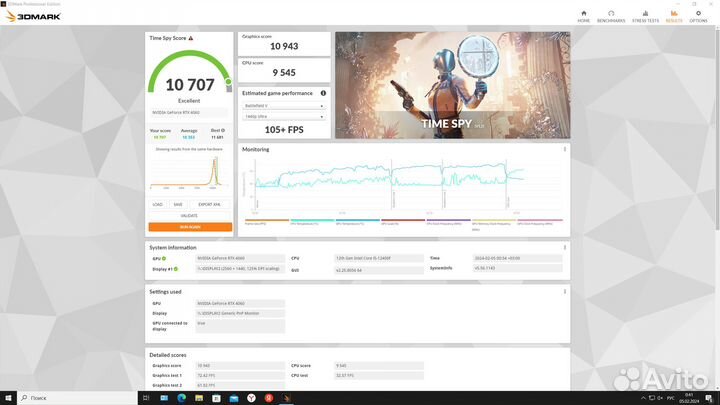720x405 pixels.
Task: Click the page vertical scrollbar
Action: click(x=717, y=129)
